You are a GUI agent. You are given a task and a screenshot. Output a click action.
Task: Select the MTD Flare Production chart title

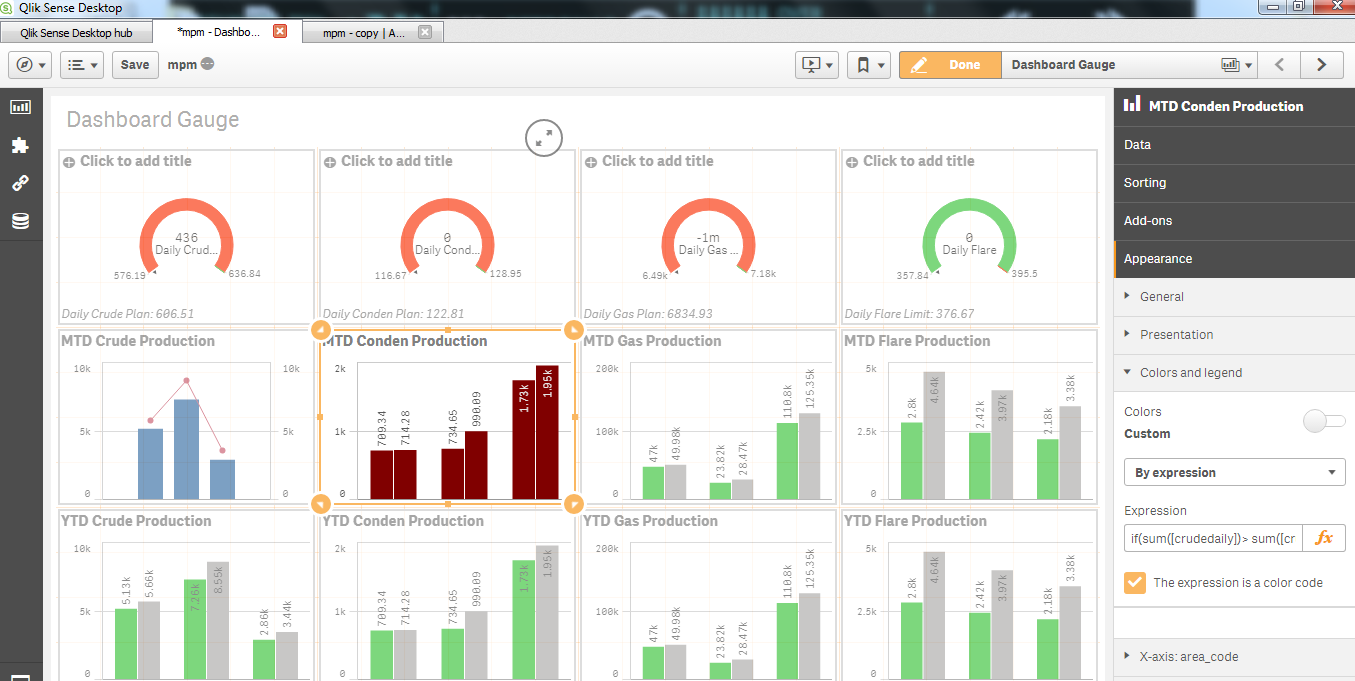coord(917,341)
